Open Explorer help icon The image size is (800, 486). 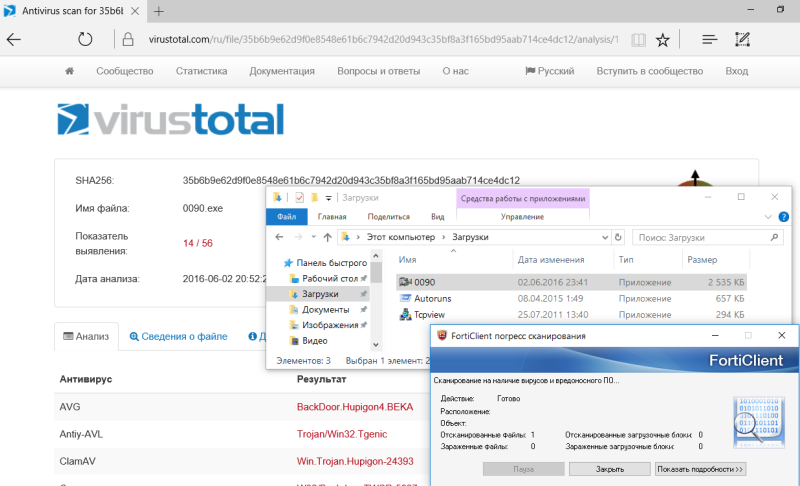point(784,217)
